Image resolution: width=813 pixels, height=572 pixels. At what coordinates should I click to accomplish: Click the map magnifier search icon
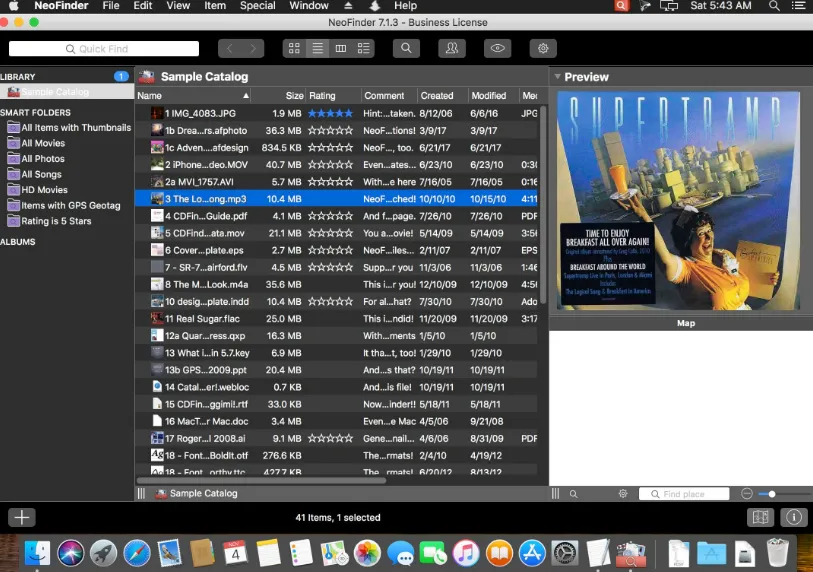(x=573, y=494)
